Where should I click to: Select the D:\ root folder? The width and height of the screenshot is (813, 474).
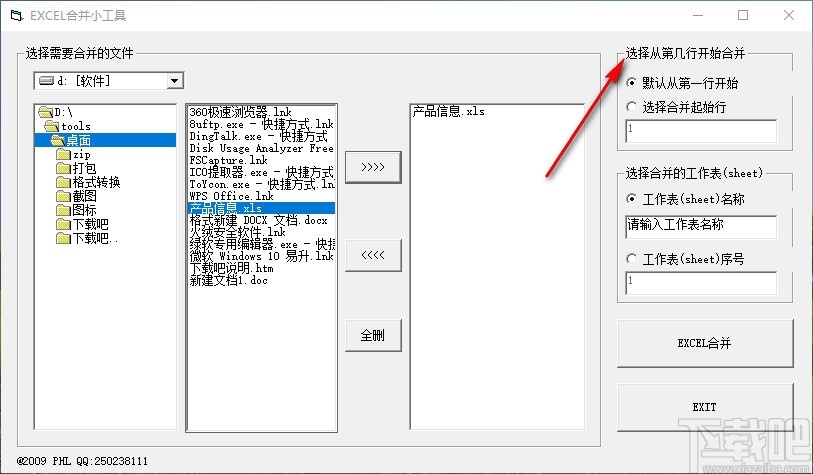(x=55, y=112)
